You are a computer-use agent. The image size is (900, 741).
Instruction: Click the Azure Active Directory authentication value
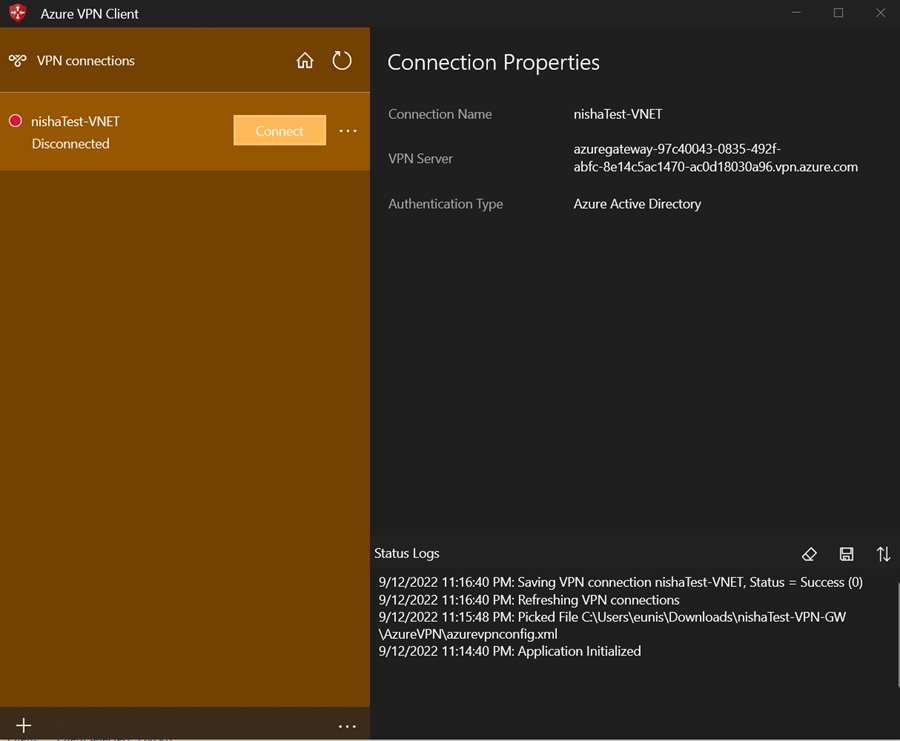coord(637,203)
